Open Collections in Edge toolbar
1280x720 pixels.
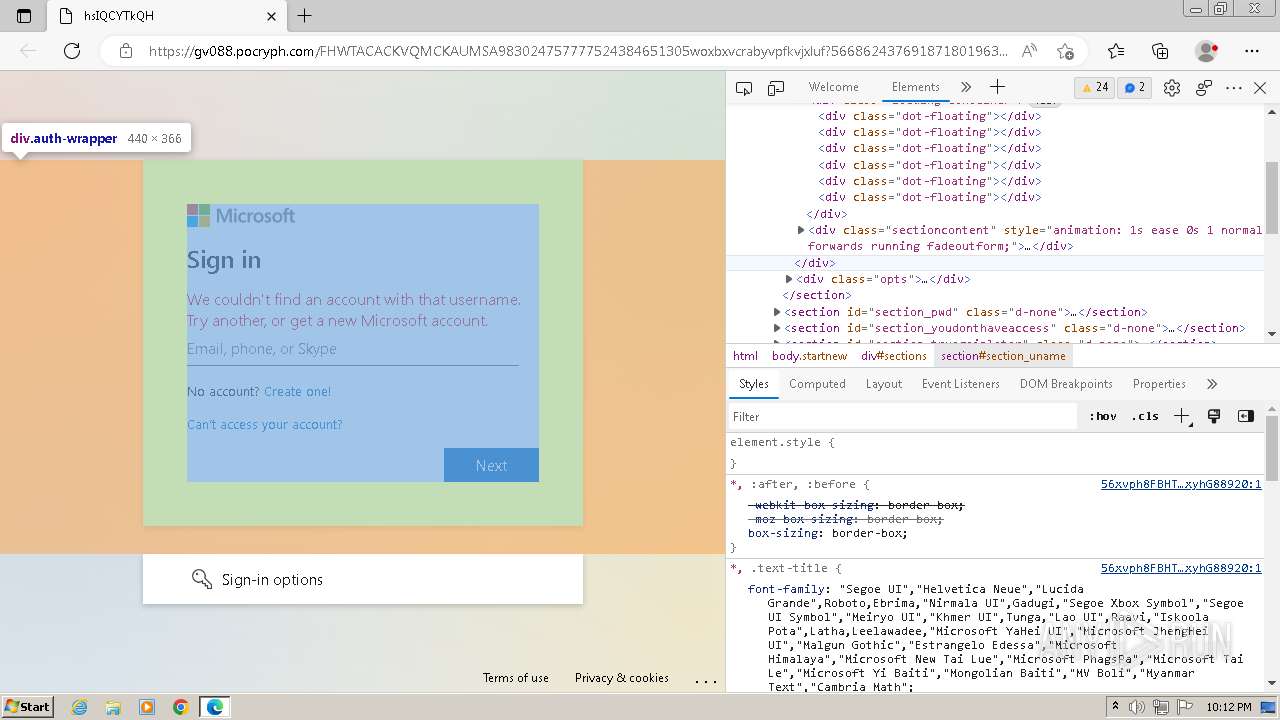(x=1160, y=51)
